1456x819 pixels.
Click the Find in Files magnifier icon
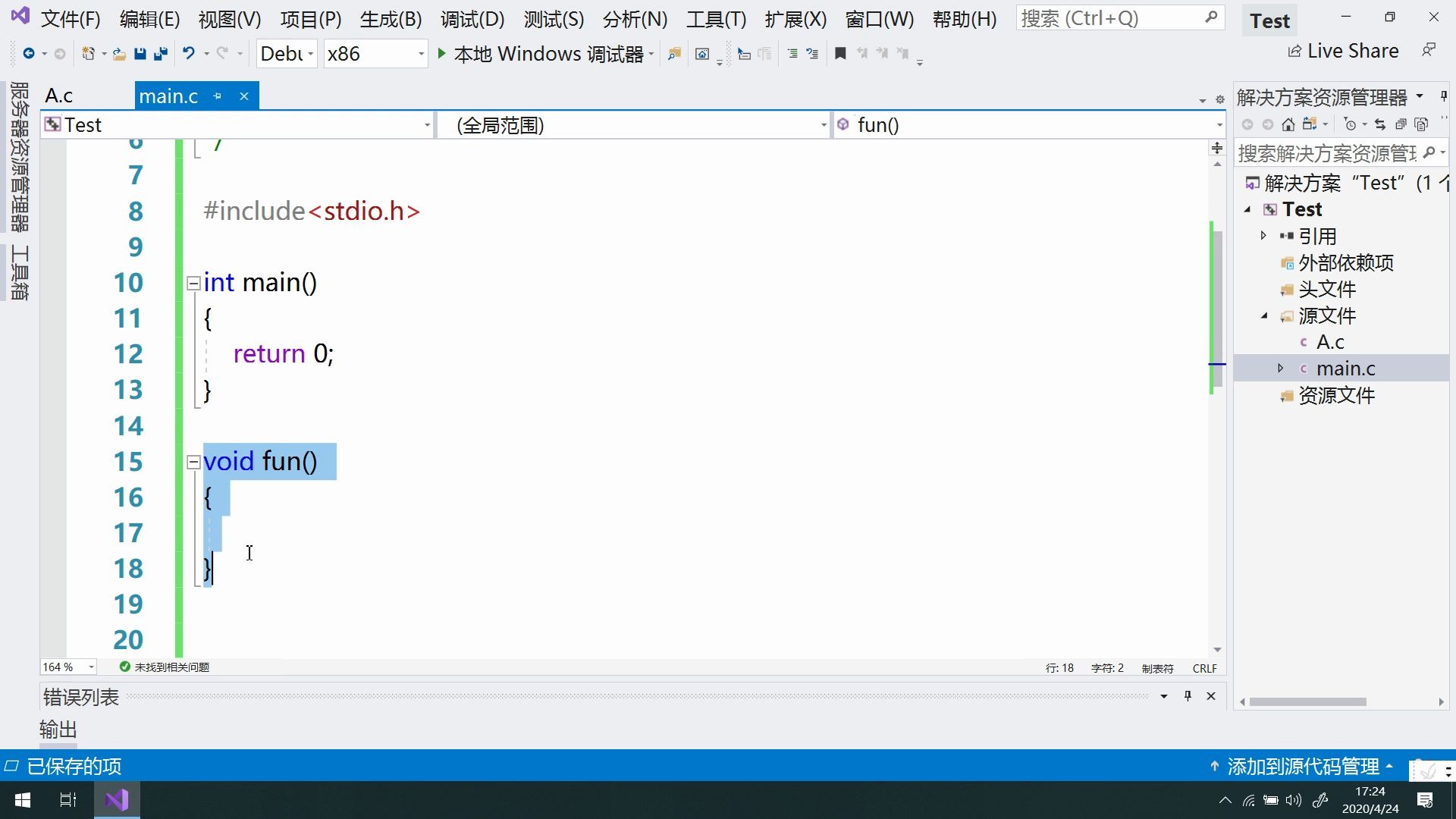point(673,54)
